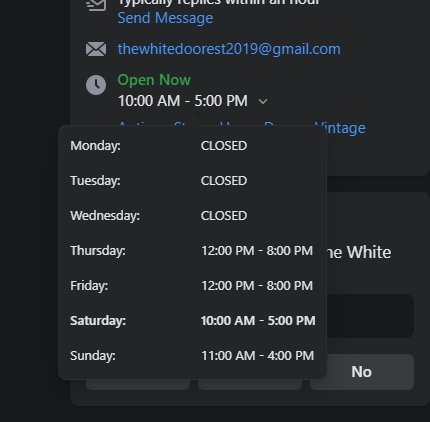Click the envelope email icon
Image resolution: width=430 pixels, height=422 pixels.
pyautogui.click(x=96, y=49)
